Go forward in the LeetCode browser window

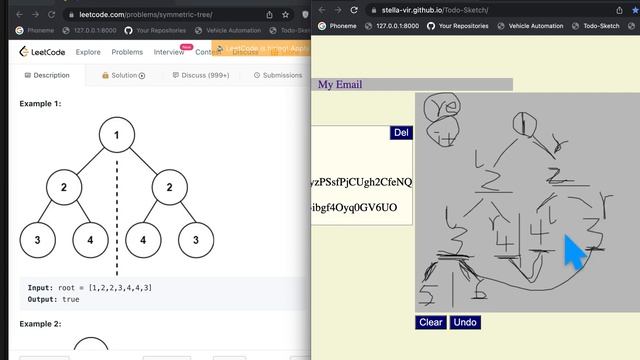point(36,15)
